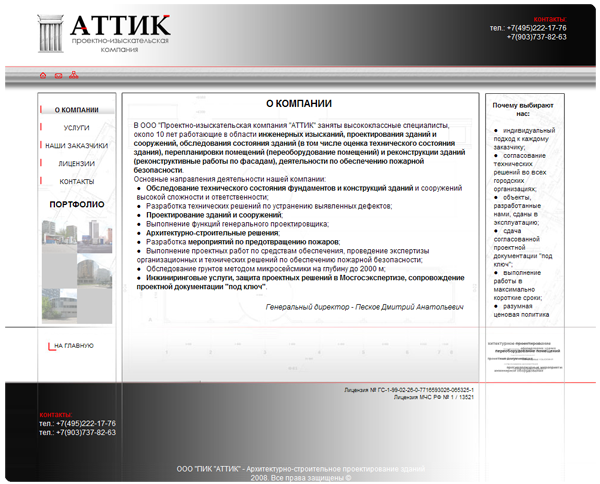Click 2008. Все права защищены footer text
Image resolution: width=600 pixels, height=484 pixels.
(301, 478)
